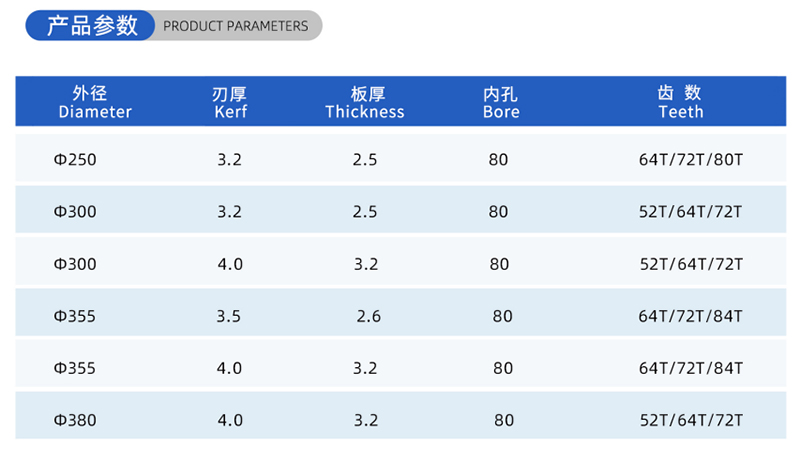Select the "内孔 Bore" column header
This screenshot has width=800, height=460.
tap(500, 102)
